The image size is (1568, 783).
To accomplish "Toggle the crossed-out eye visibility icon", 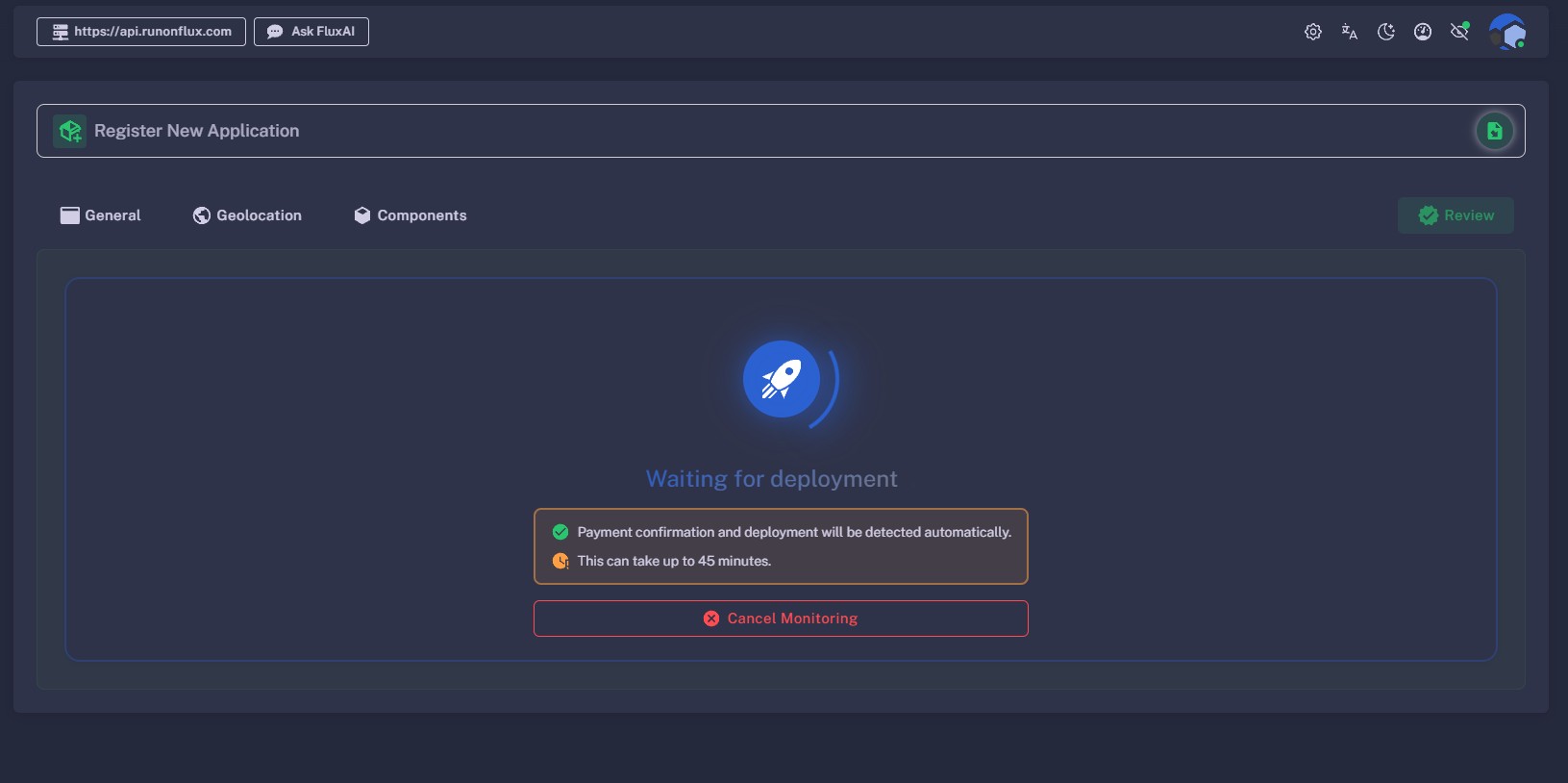I will [x=1458, y=32].
